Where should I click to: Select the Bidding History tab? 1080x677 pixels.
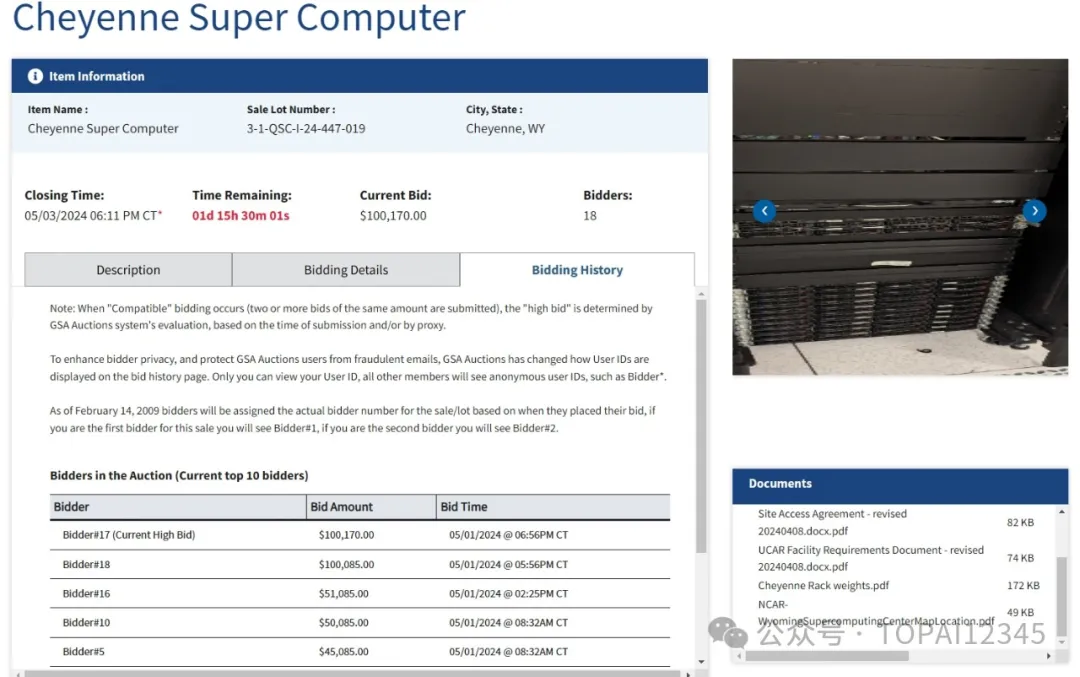click(x=577, y=270)
